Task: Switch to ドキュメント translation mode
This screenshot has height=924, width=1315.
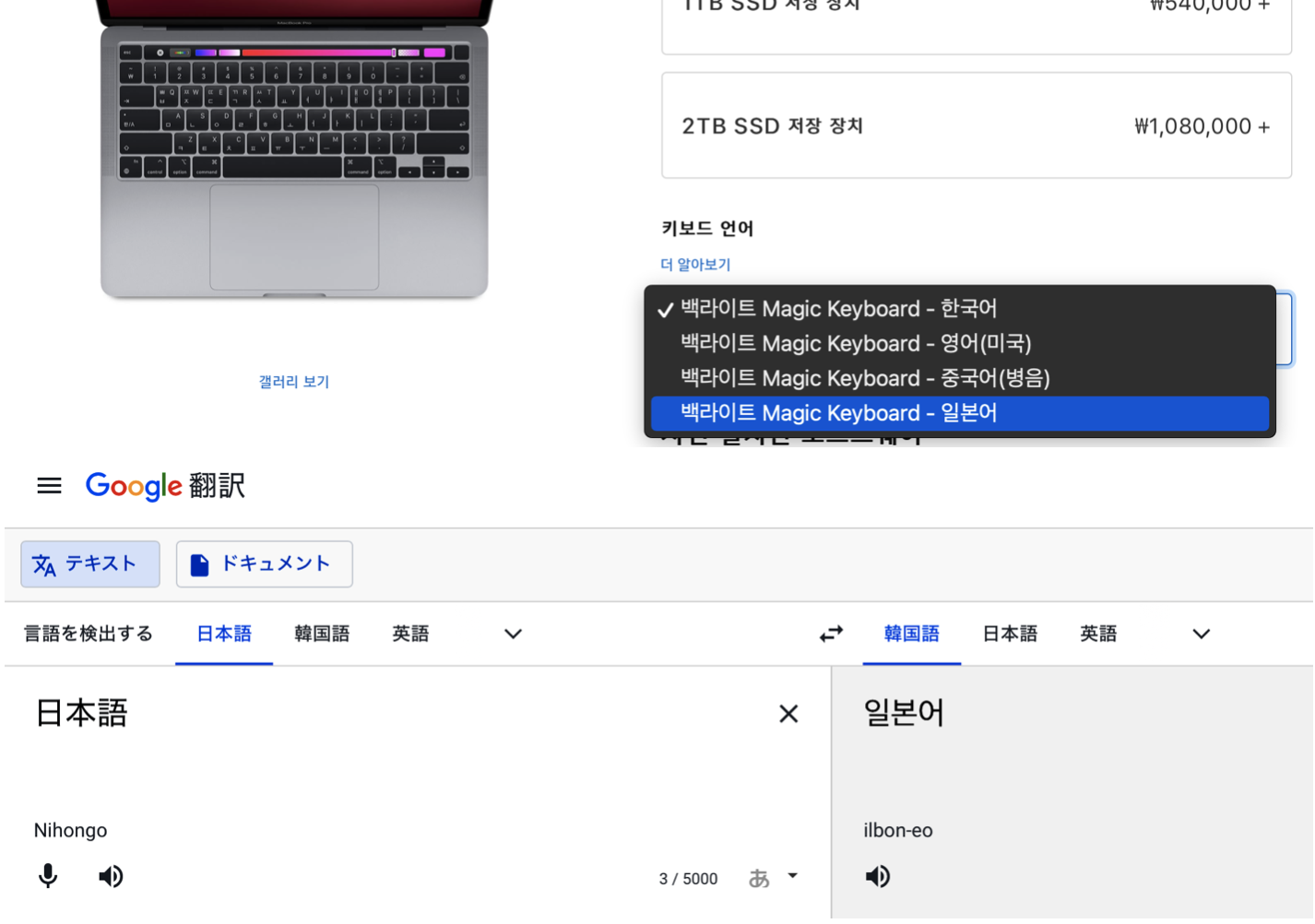Action: [x=265, y=564]
